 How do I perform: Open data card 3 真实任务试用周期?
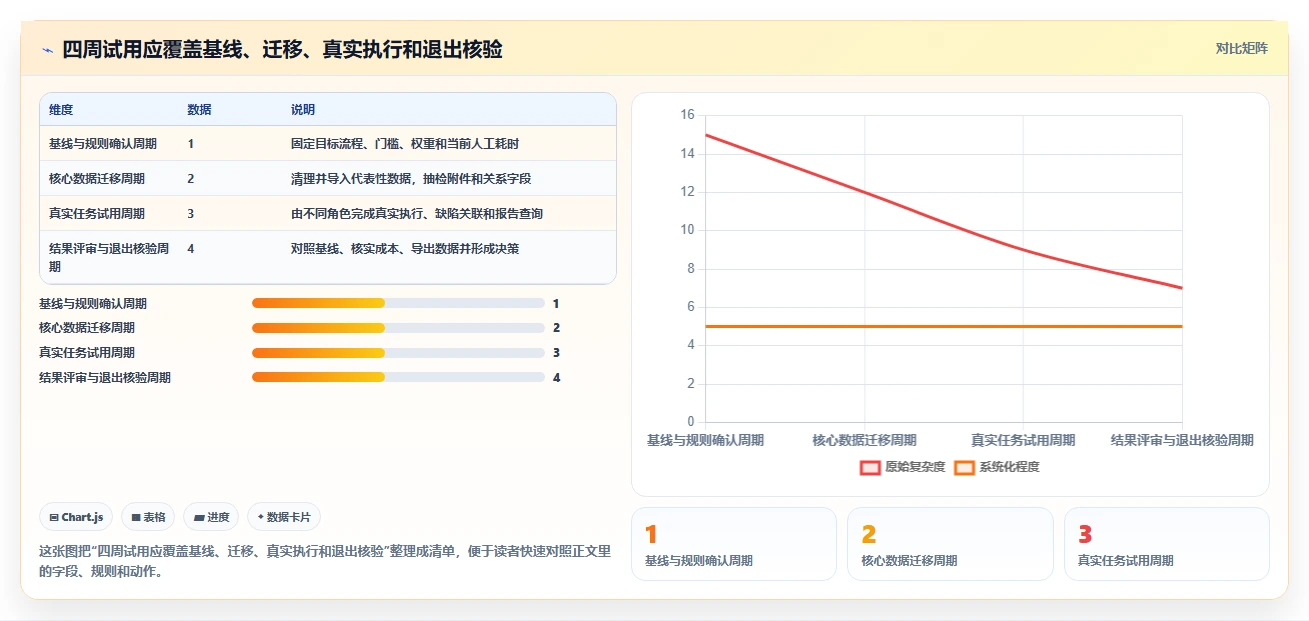click(1166, 544)
